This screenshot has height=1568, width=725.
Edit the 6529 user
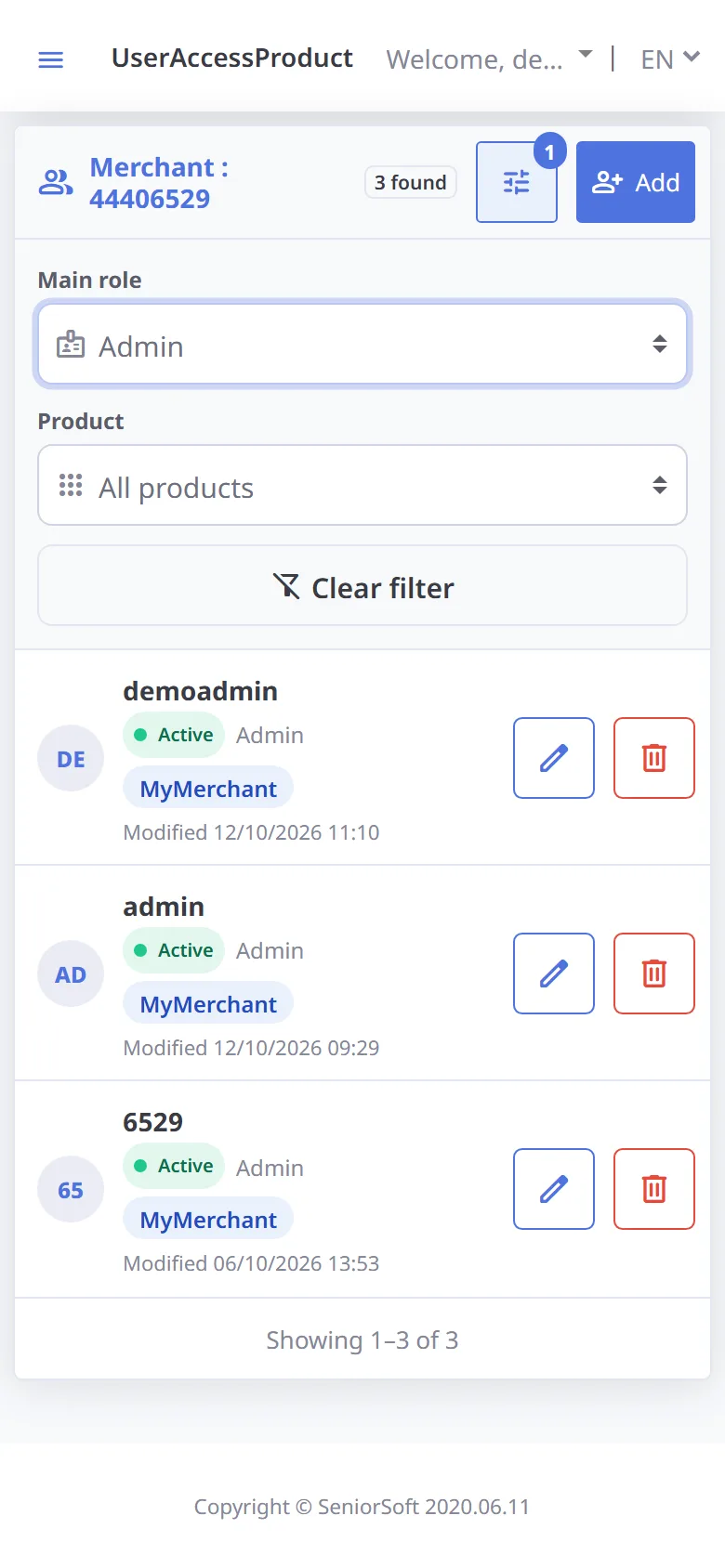click(x=554, y=1189)
